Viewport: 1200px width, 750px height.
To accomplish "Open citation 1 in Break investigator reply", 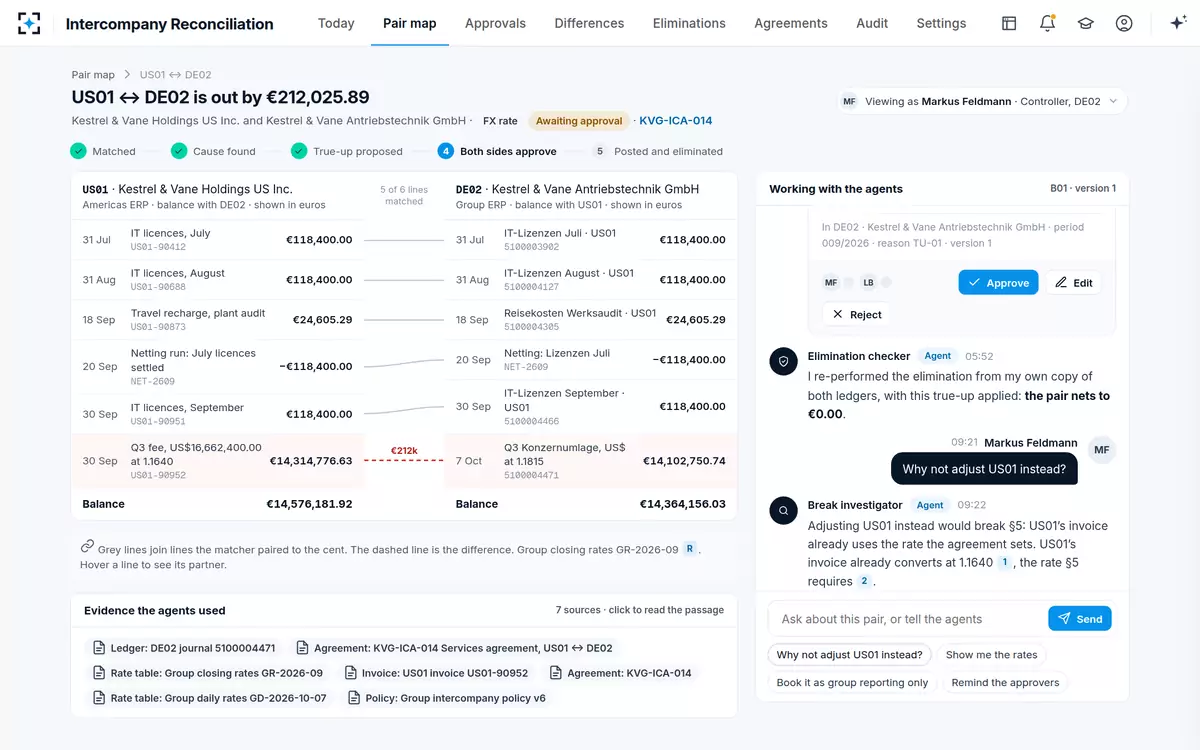I will (1005, 563).
